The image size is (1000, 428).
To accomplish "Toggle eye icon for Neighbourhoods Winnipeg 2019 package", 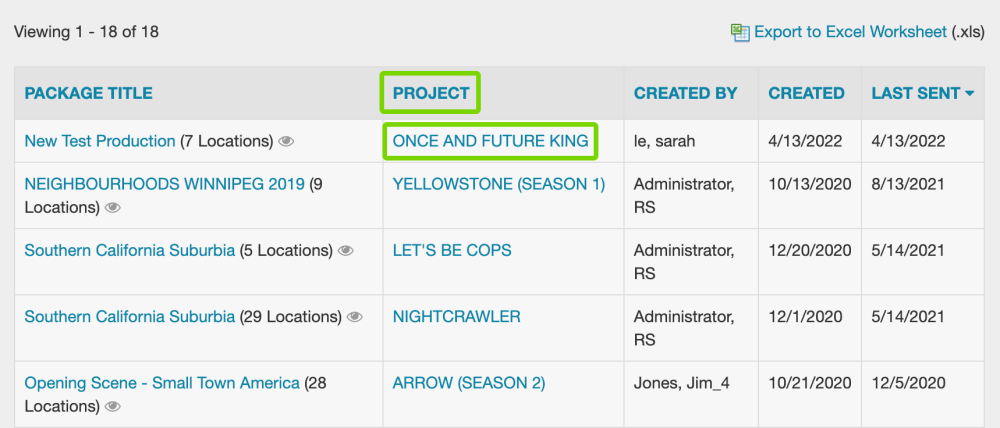I will [x=113, y=208].
